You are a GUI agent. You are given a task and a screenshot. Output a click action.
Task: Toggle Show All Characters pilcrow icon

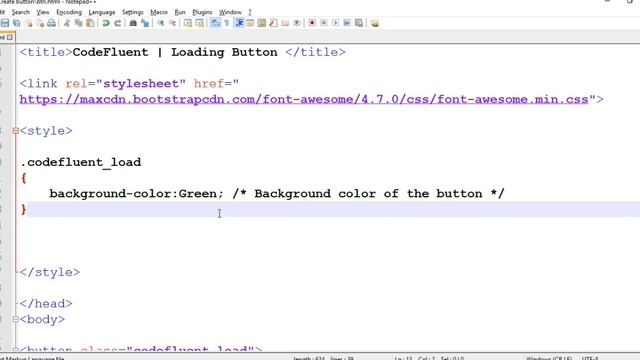[x=227, y=23]
